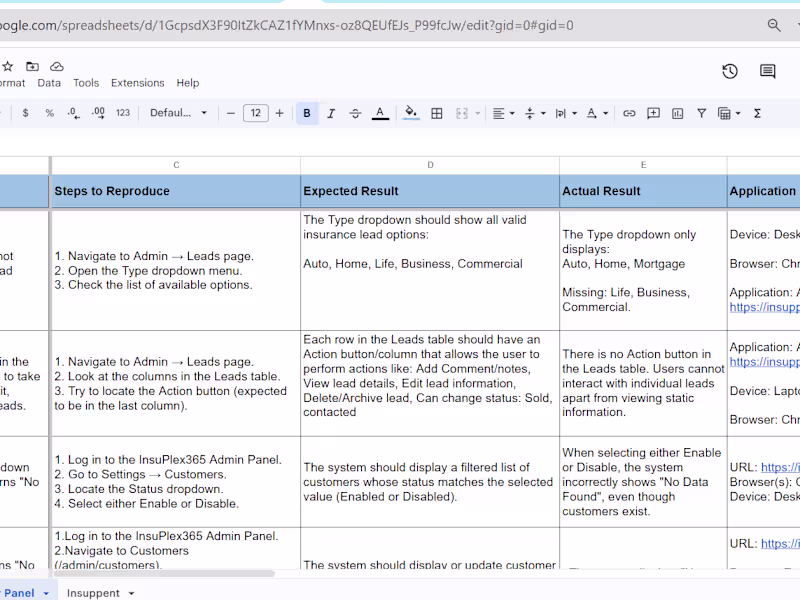
Task: Open text wrapping dropdown
Action: click(x=566, y=113)
